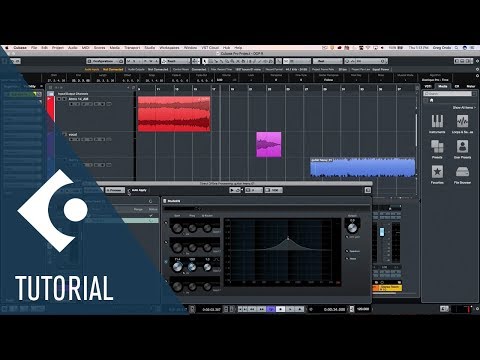
Task: Click the audition play button in Direct Offline Processing
Action: coord(232,190)
